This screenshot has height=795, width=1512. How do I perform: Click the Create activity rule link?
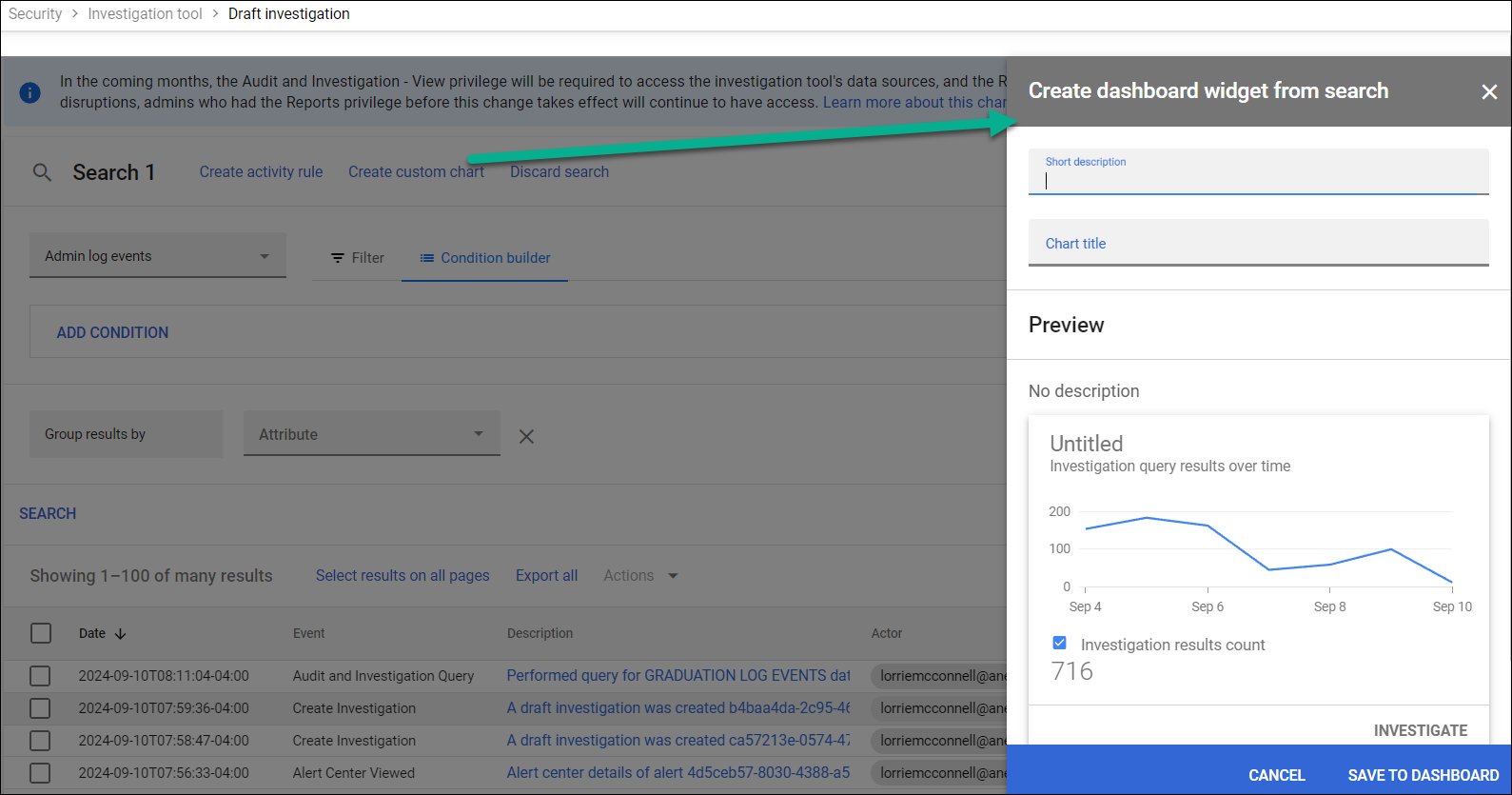[x=261, y=172]
